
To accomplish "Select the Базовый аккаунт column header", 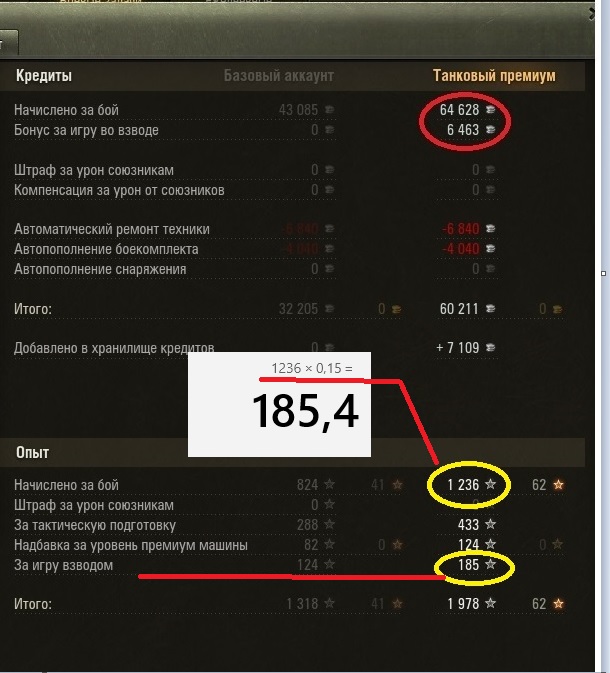I will tap(278, 75).
